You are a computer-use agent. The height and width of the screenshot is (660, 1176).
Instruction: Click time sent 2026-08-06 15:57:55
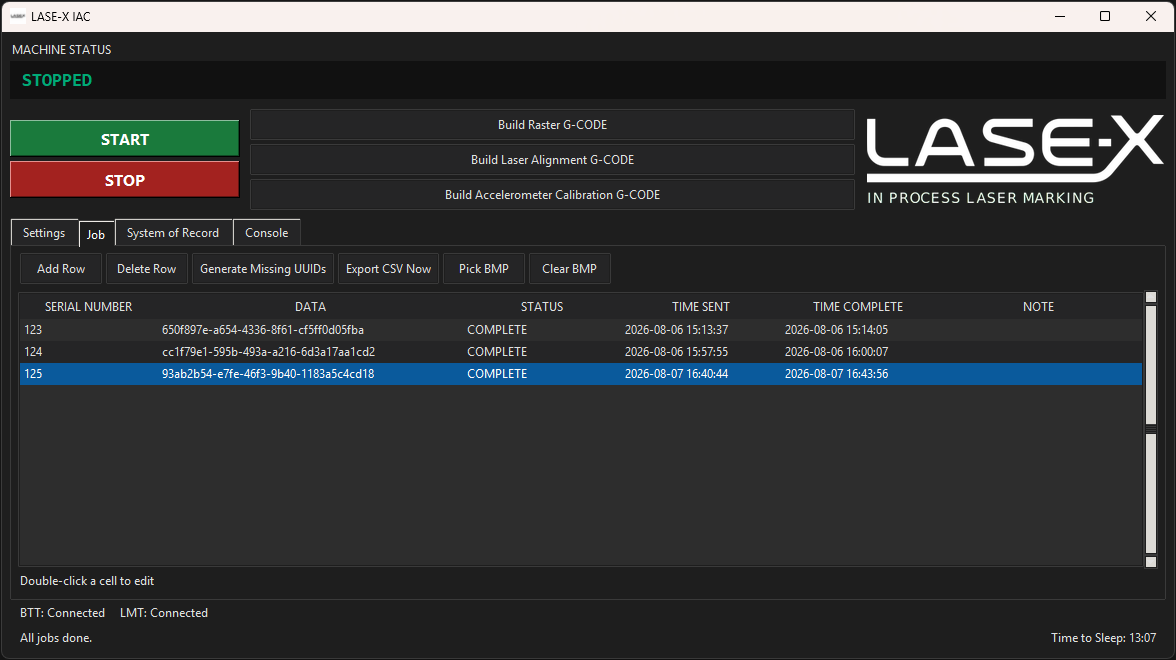[x=676, y=352]
